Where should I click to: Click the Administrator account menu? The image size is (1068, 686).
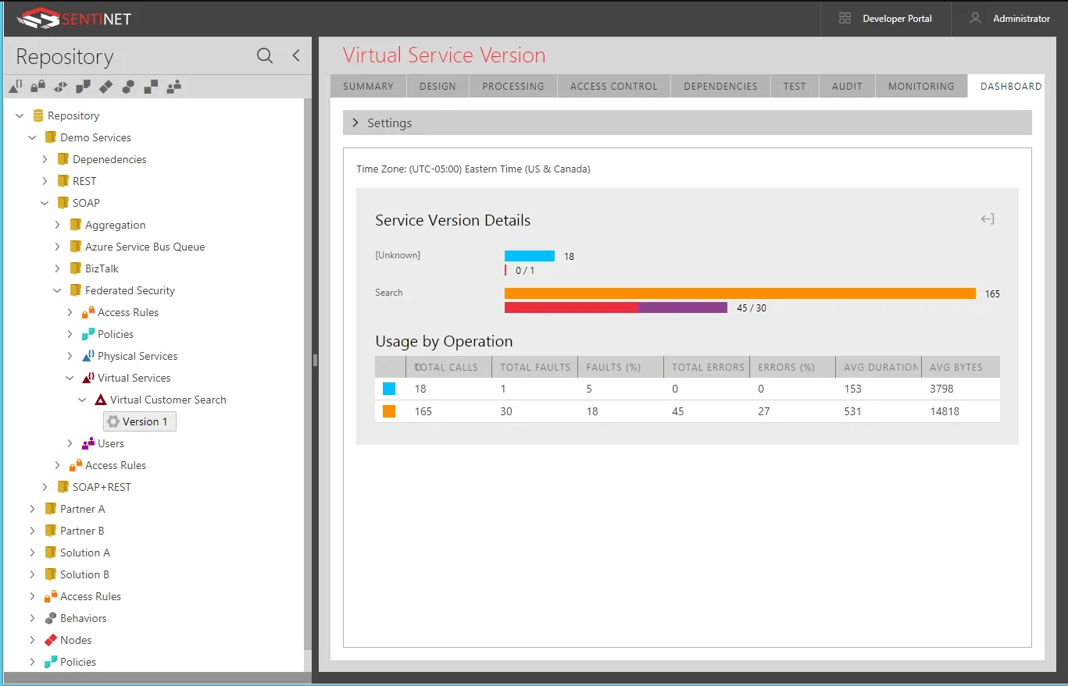point(1020,18)
